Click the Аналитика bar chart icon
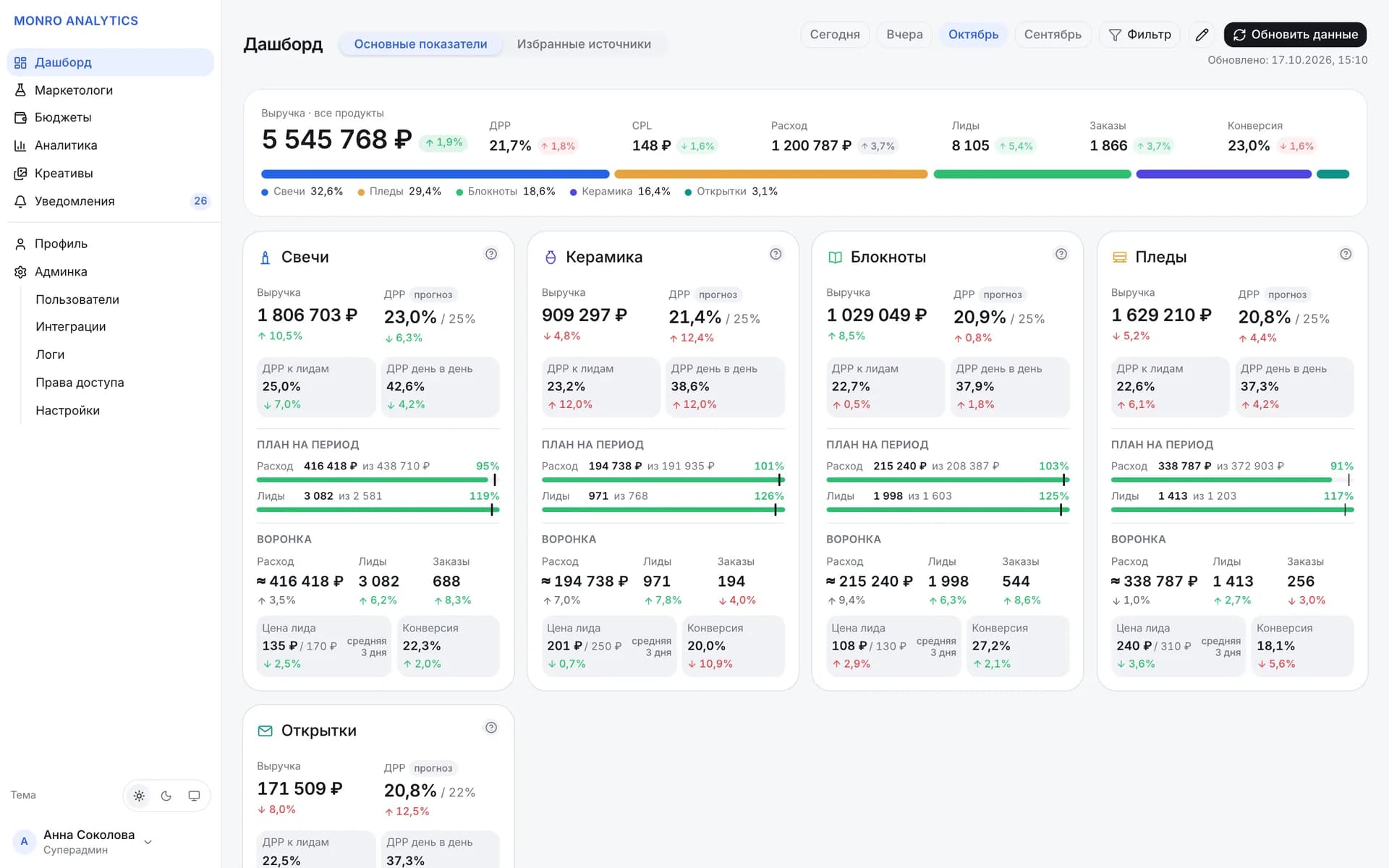Viewport: 1389px width, 868px height. pos(20,145)
